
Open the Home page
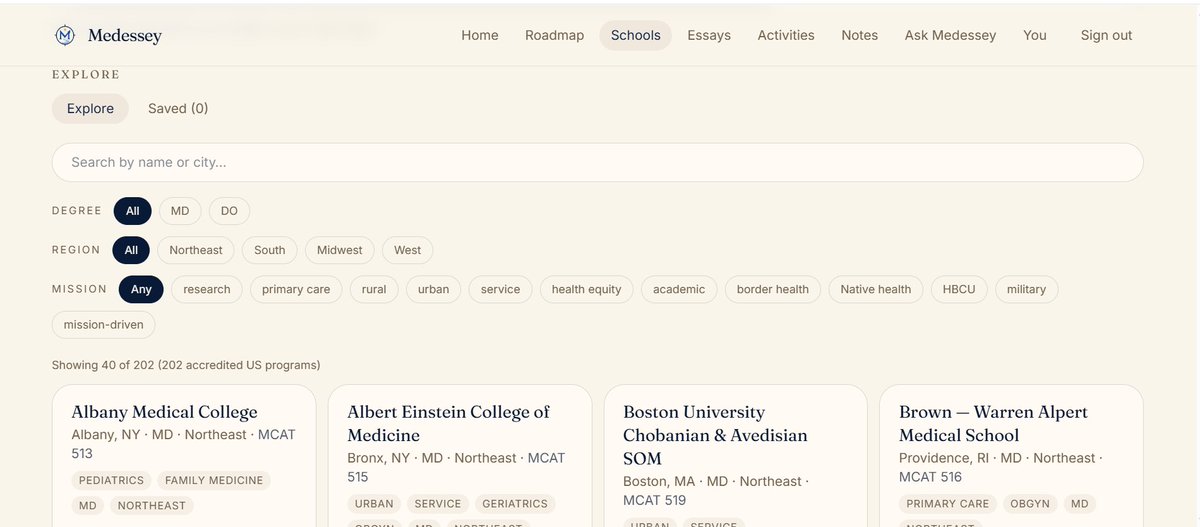click(480, 35)
